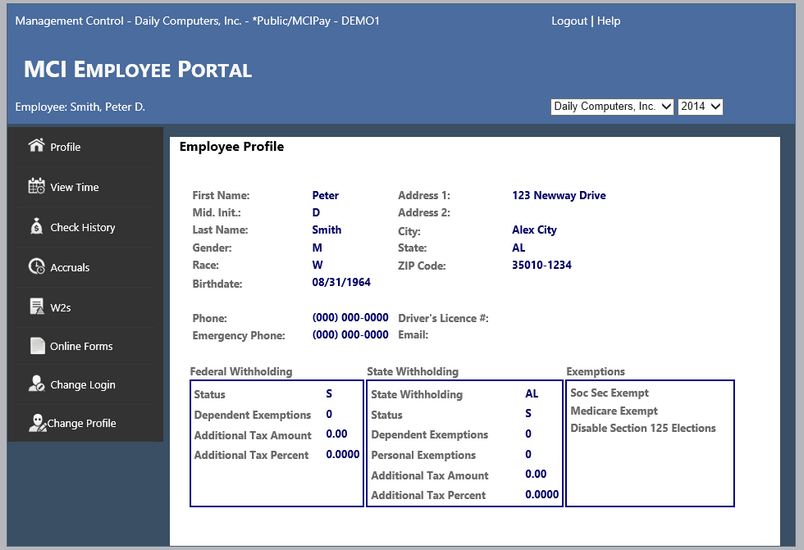Expand the 2014 year dropdown
The image size is (804, 550).
(x=700, y=106)
